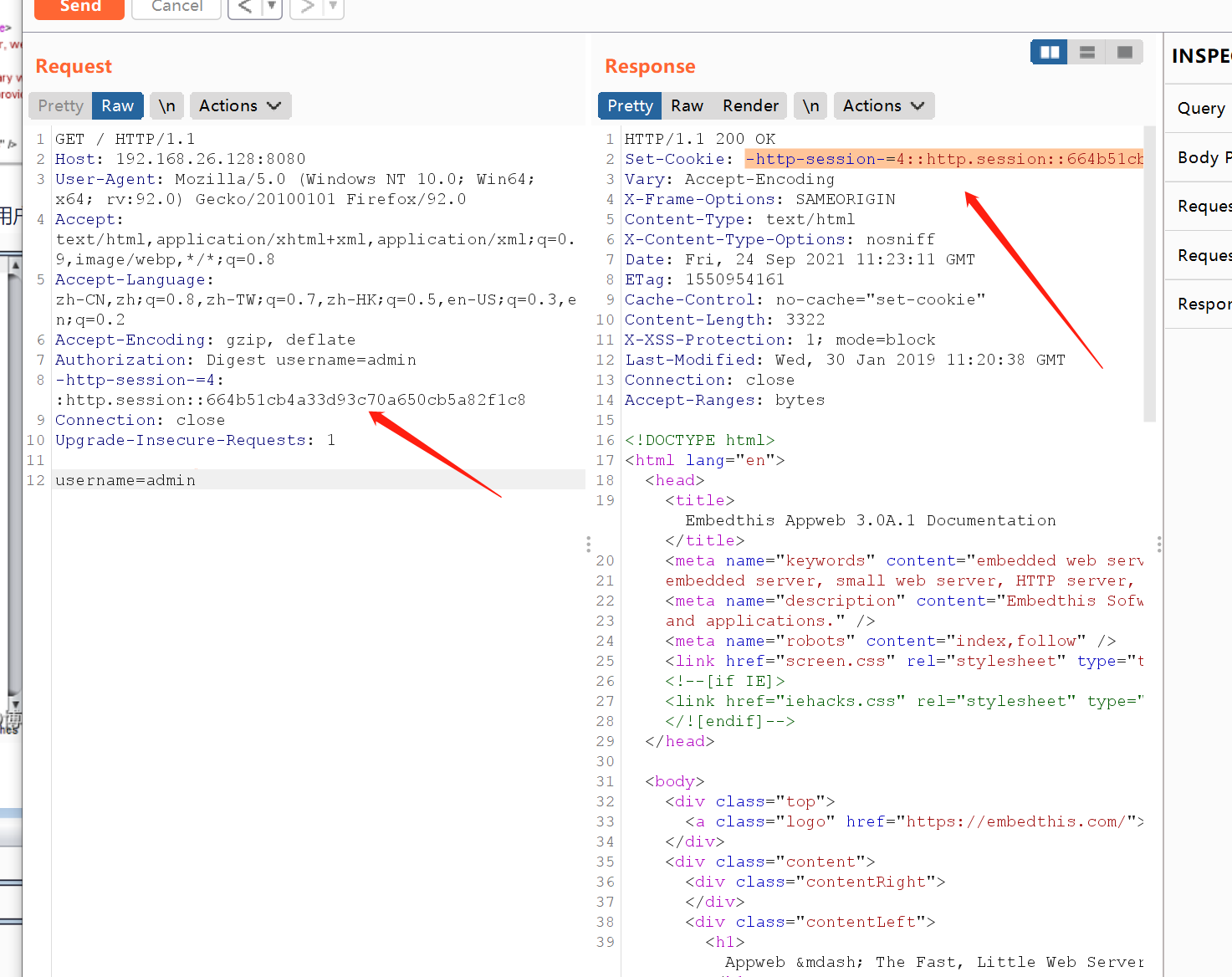Click the Inspector panel heading

pyautogui.click(x=1201, y=56)
